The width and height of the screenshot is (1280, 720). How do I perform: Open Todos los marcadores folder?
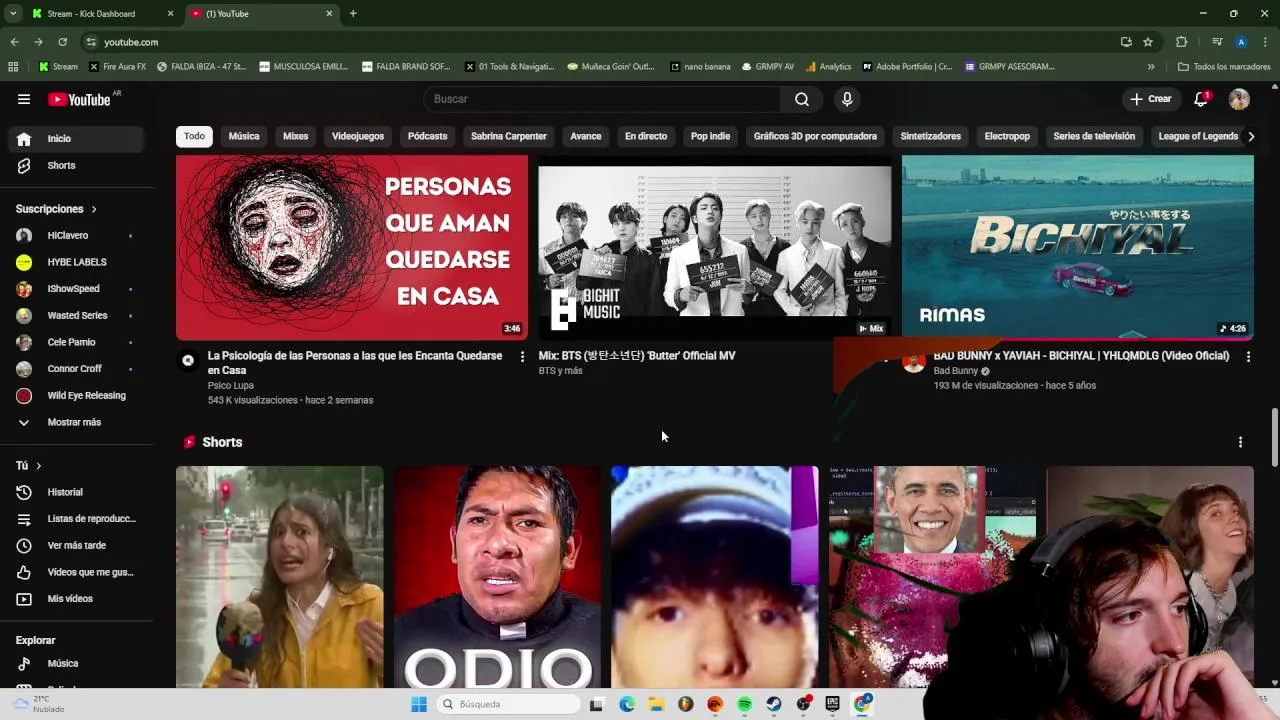coord(1224,67)
